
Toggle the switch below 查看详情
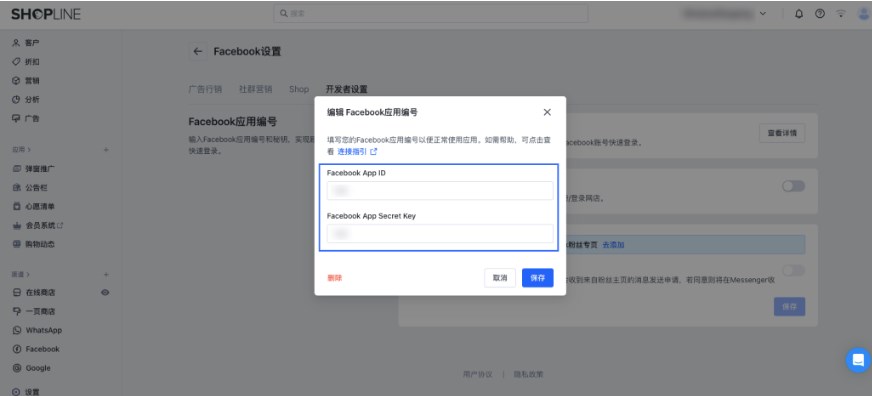793,186
